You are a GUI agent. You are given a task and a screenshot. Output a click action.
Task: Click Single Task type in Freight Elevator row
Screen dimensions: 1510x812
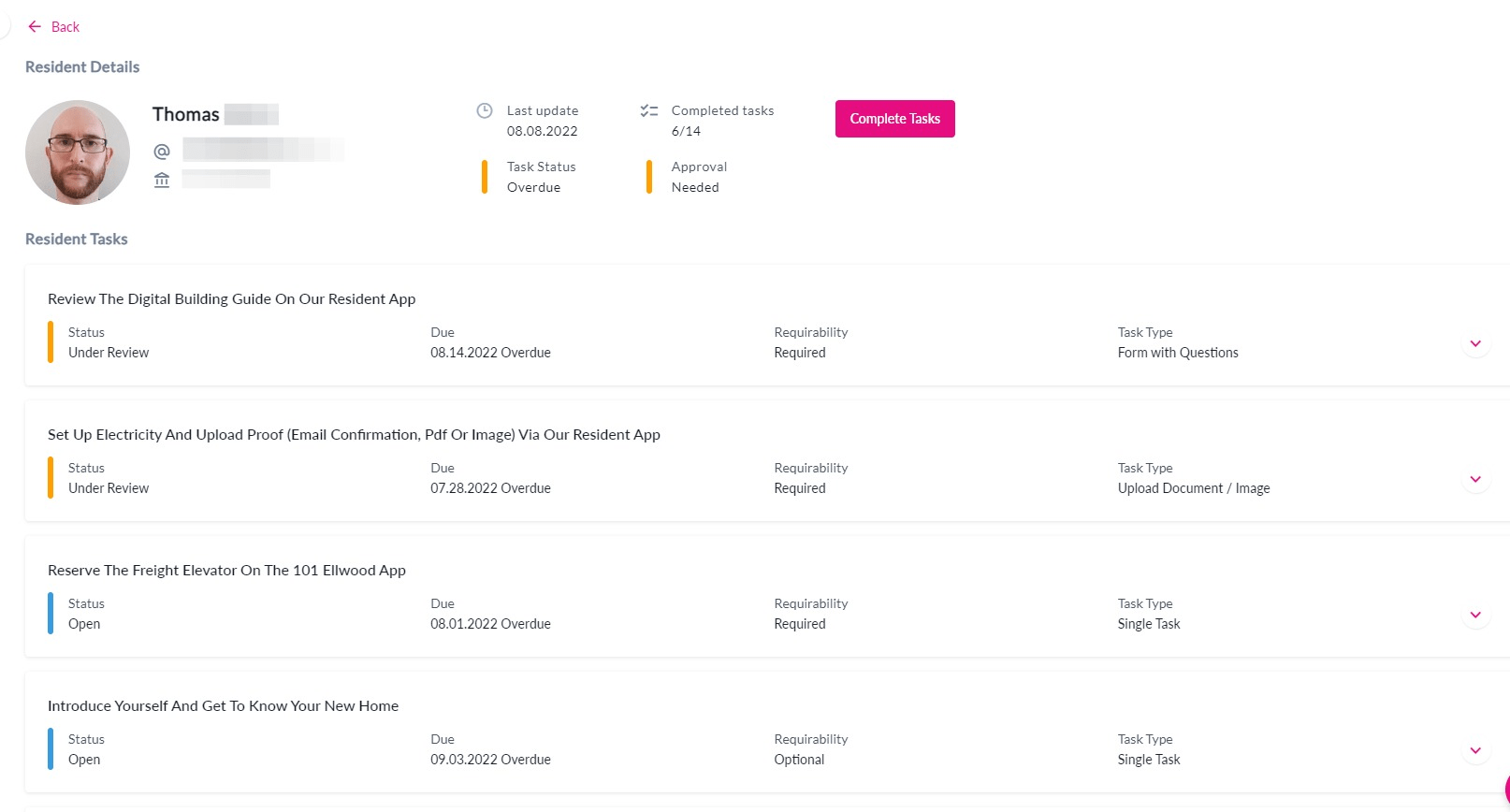[1149, 624]
